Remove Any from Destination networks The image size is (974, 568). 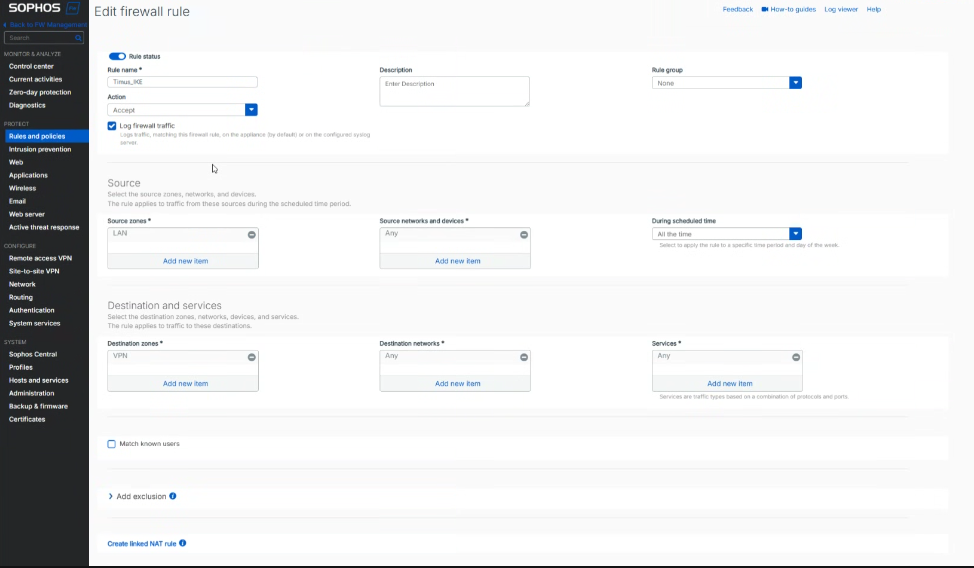point(524,357)
